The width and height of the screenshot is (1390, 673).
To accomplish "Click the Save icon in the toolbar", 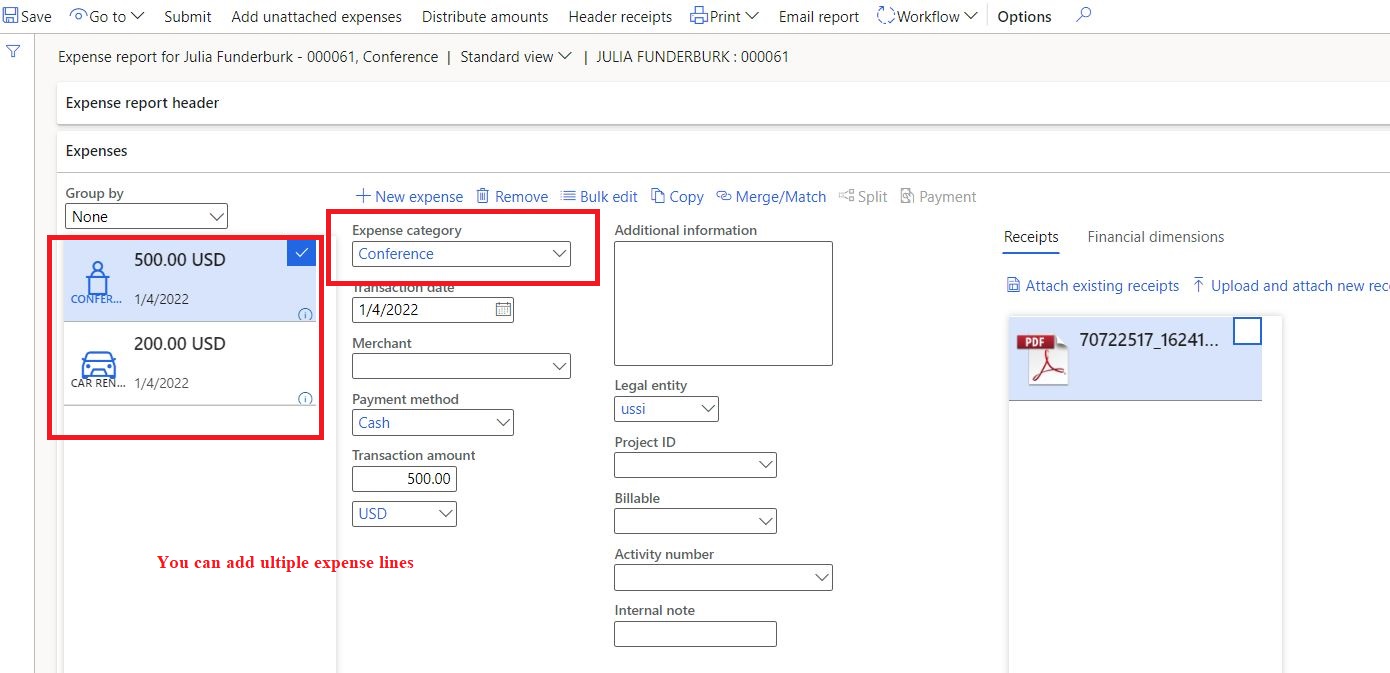I will coord(9,15).
